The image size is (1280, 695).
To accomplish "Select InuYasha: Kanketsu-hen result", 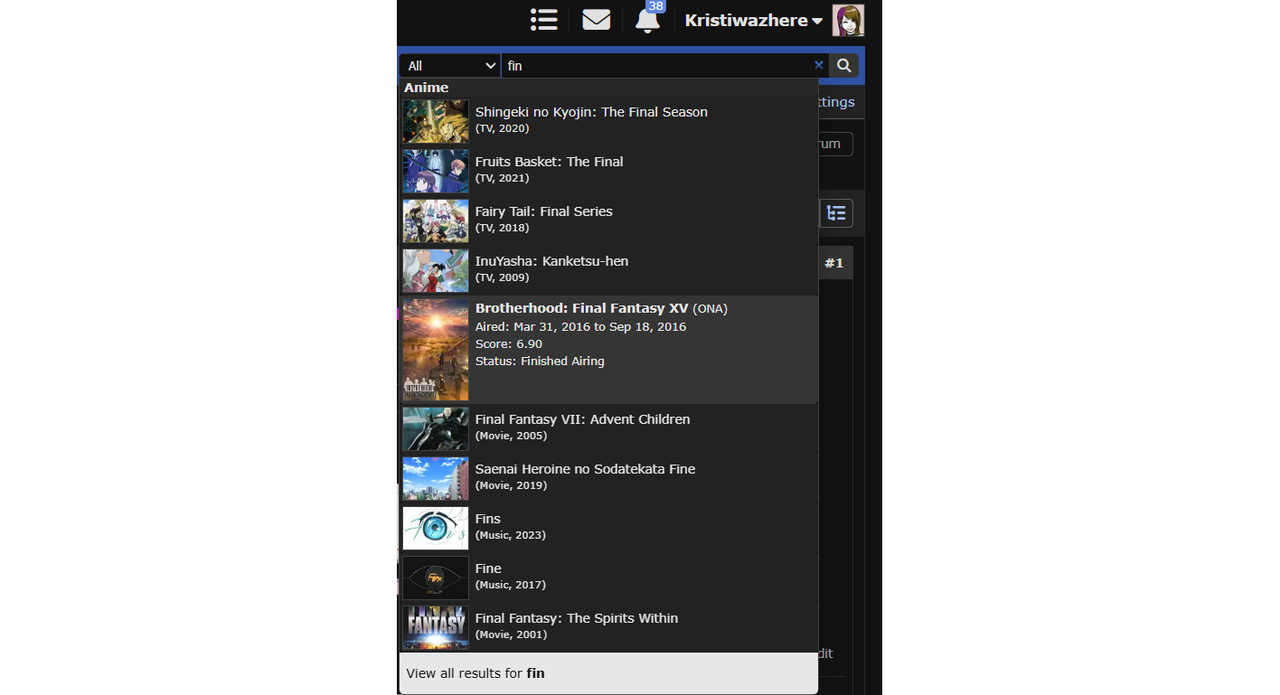I will tap(609, 271).
